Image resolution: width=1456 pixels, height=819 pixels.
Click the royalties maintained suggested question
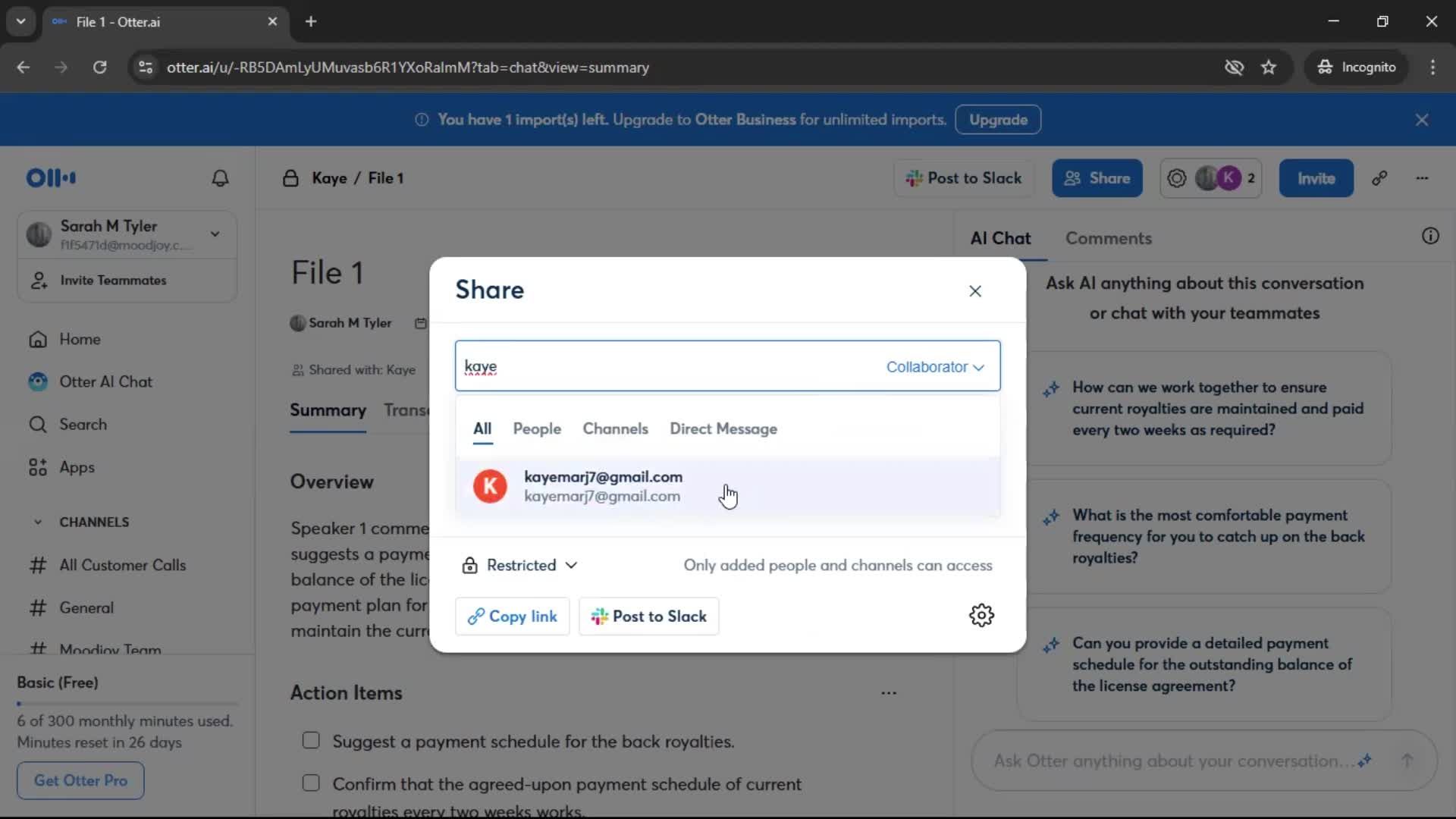click(x=1204, y=409)
